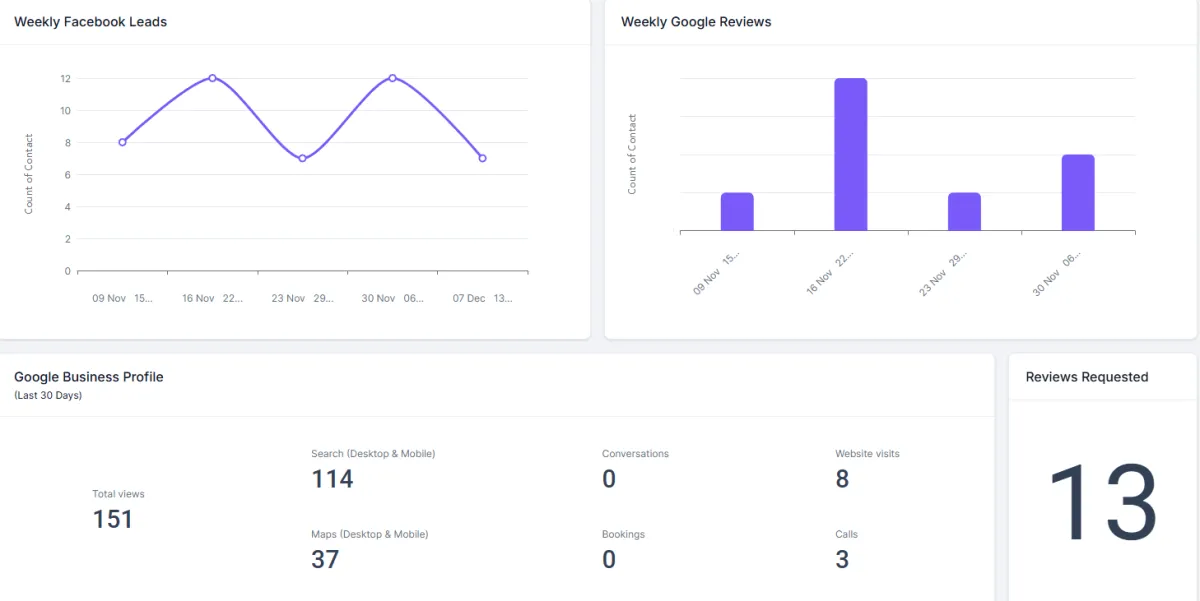Image resolution: width=1200 pixels, height=601 pixels.
Task: Select the Conversations count showing 0
Action: [608, 478]
